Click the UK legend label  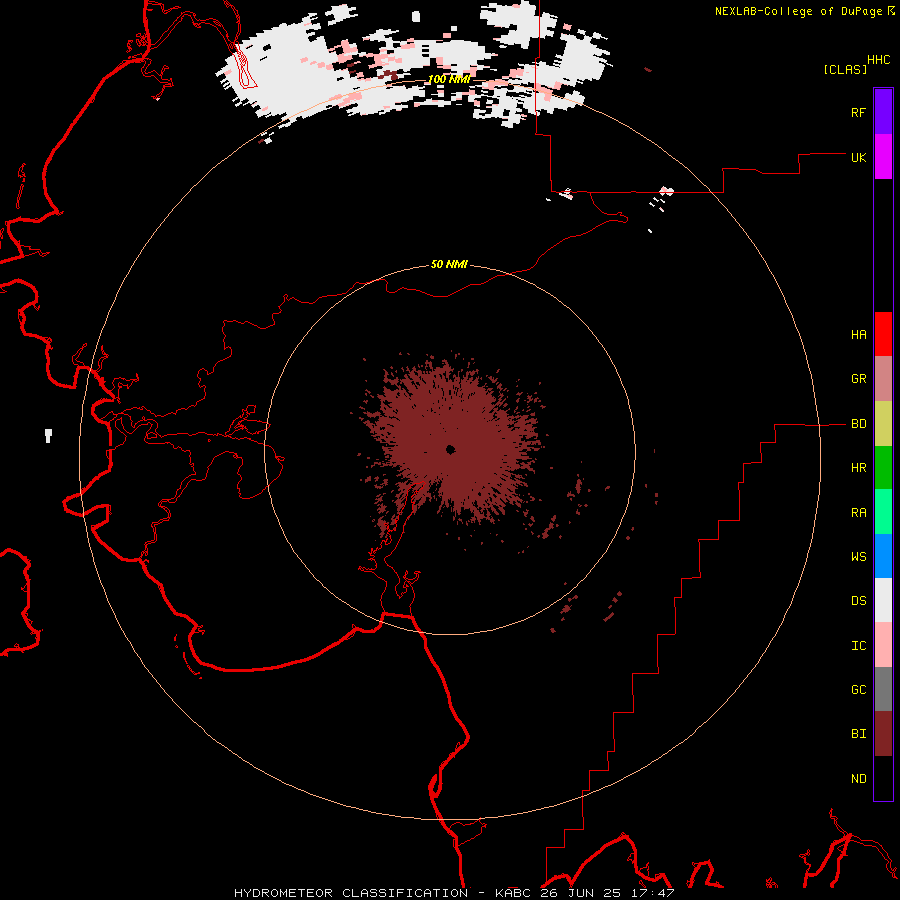coord(858,157)
